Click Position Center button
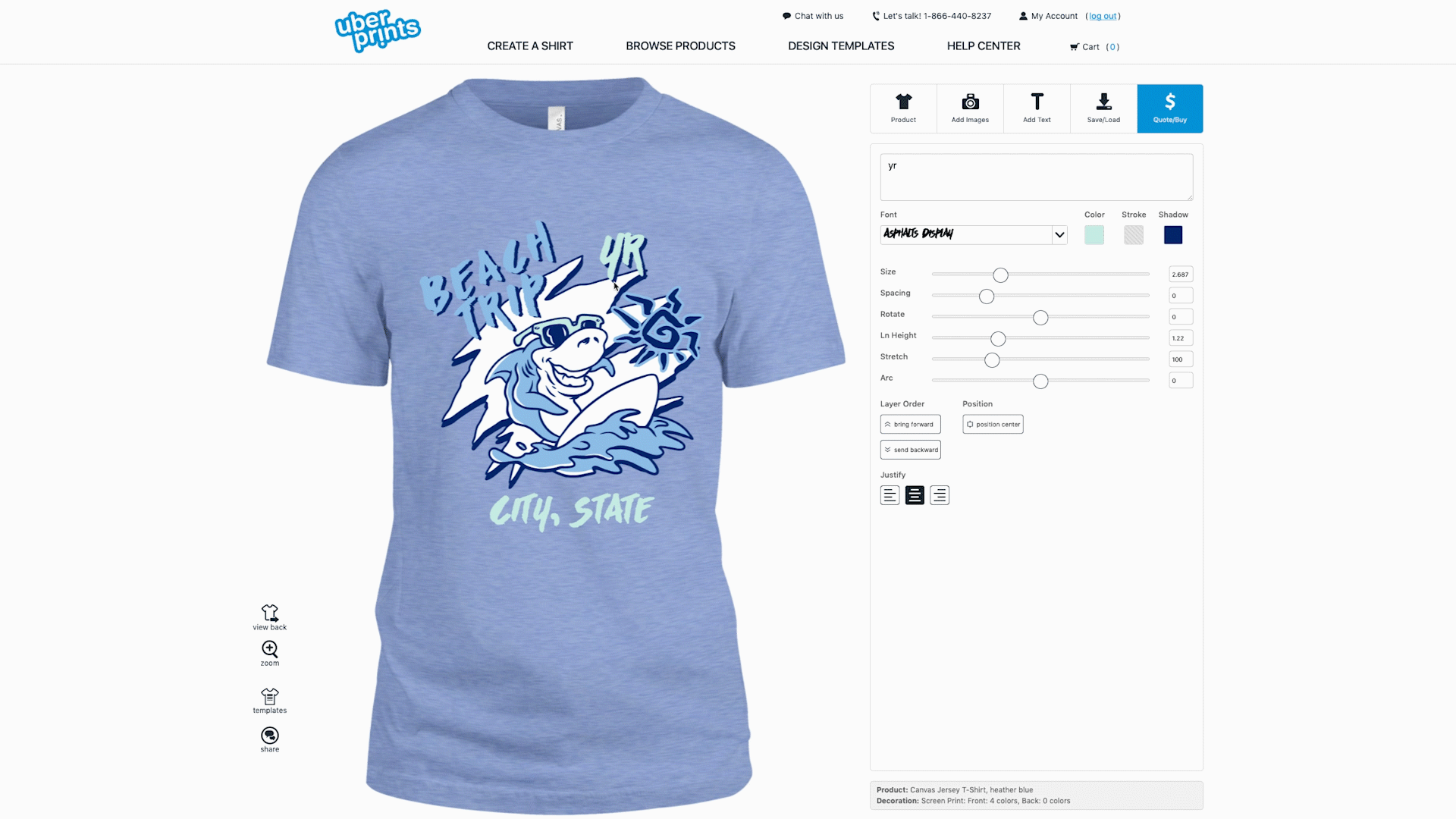This screenshot has width=1456, height=819. pyautogui.click(x=993, y=423)
